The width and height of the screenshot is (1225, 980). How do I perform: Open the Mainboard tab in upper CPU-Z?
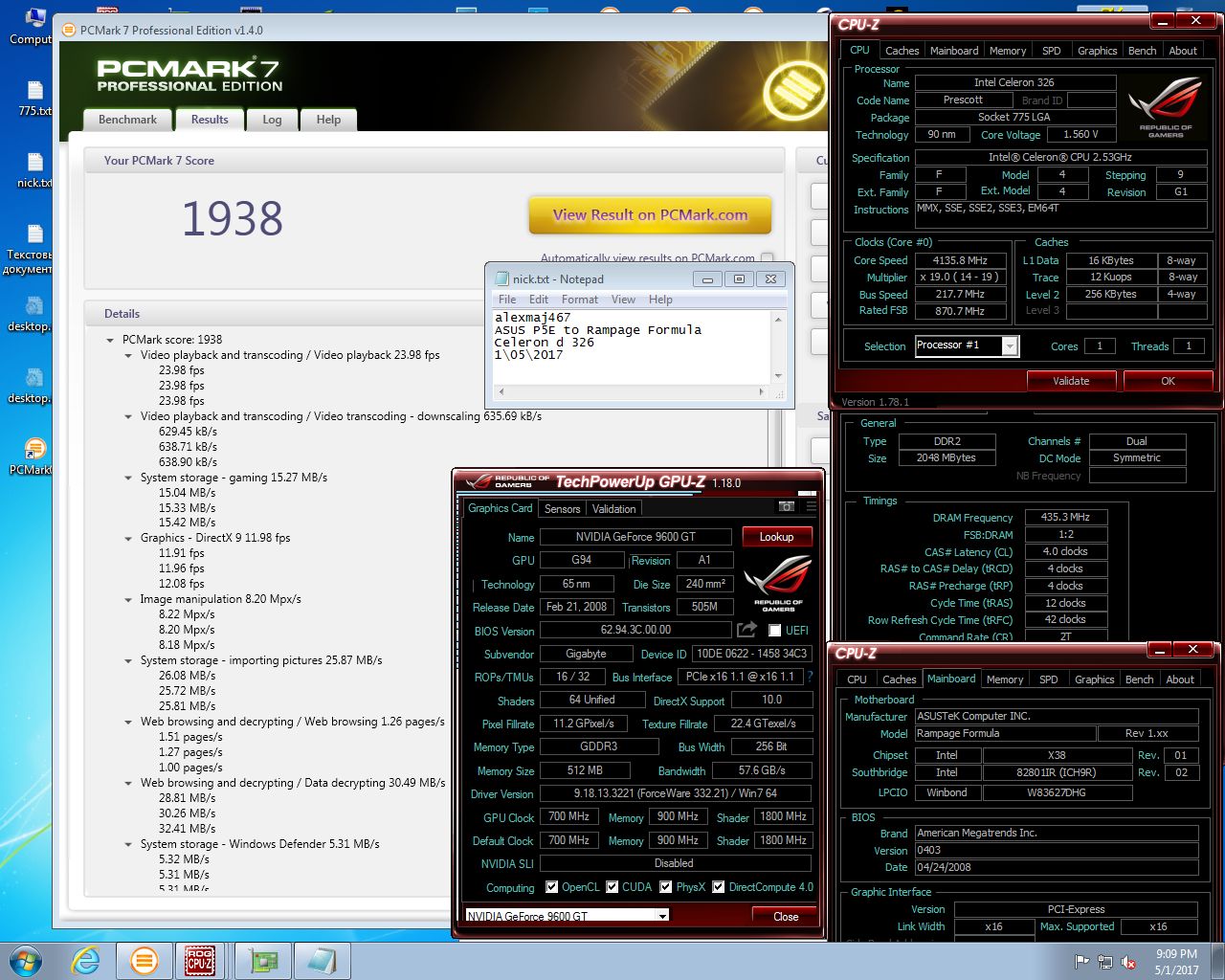(954, 51)
